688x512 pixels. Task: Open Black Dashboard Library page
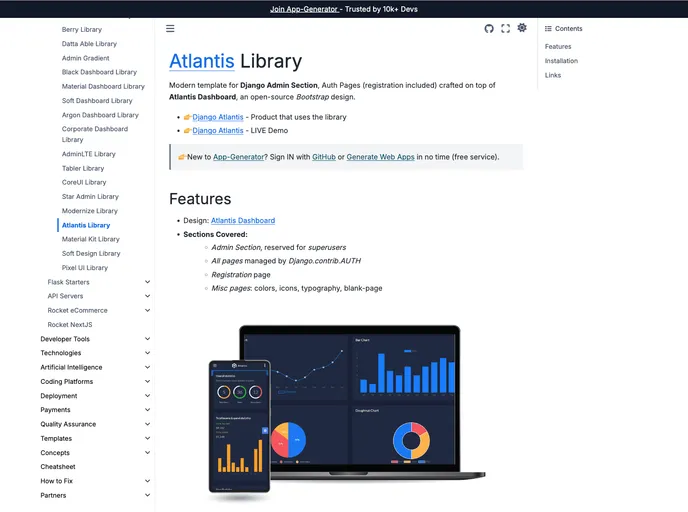99,72
